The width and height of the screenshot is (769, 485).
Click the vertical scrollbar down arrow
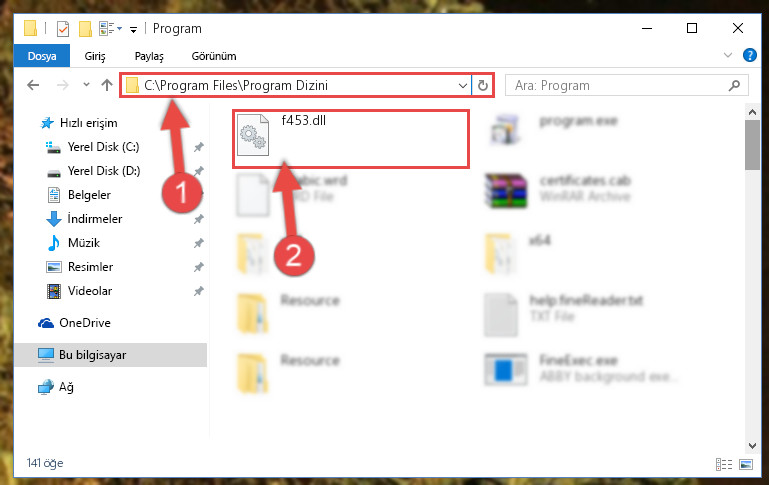752,445
